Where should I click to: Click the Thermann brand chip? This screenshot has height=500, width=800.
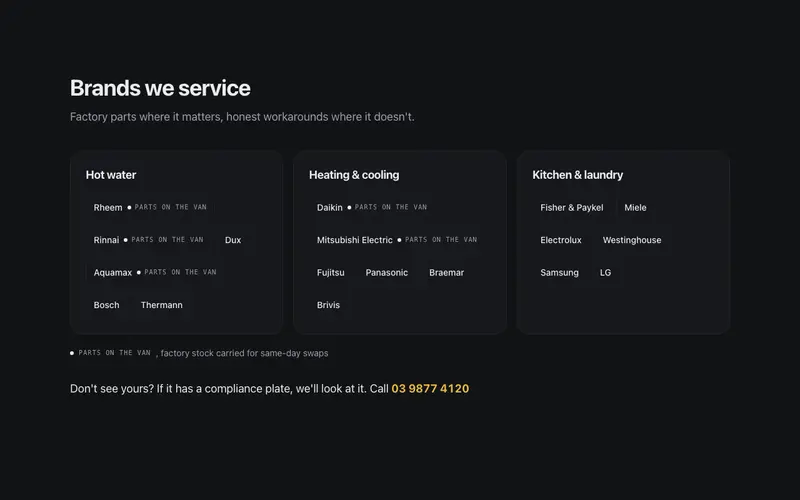[162, 305]
